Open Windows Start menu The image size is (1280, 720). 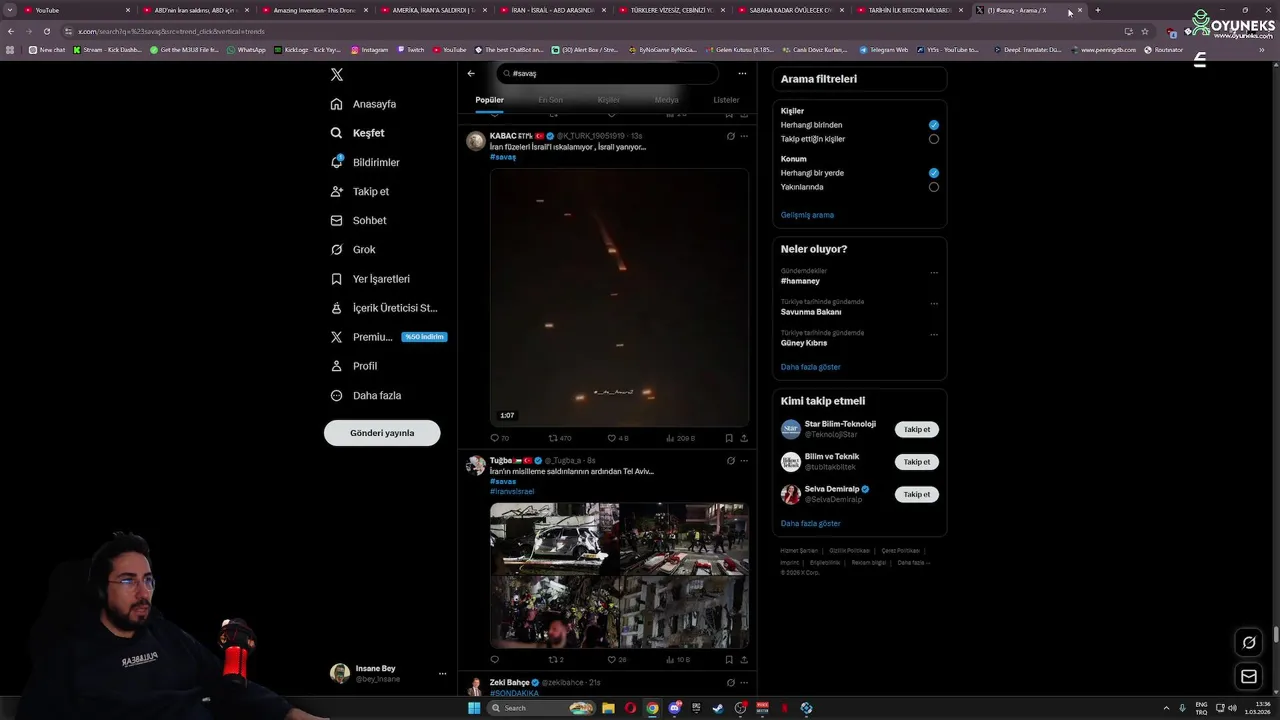pyautogui.click(x=474, y=708)
